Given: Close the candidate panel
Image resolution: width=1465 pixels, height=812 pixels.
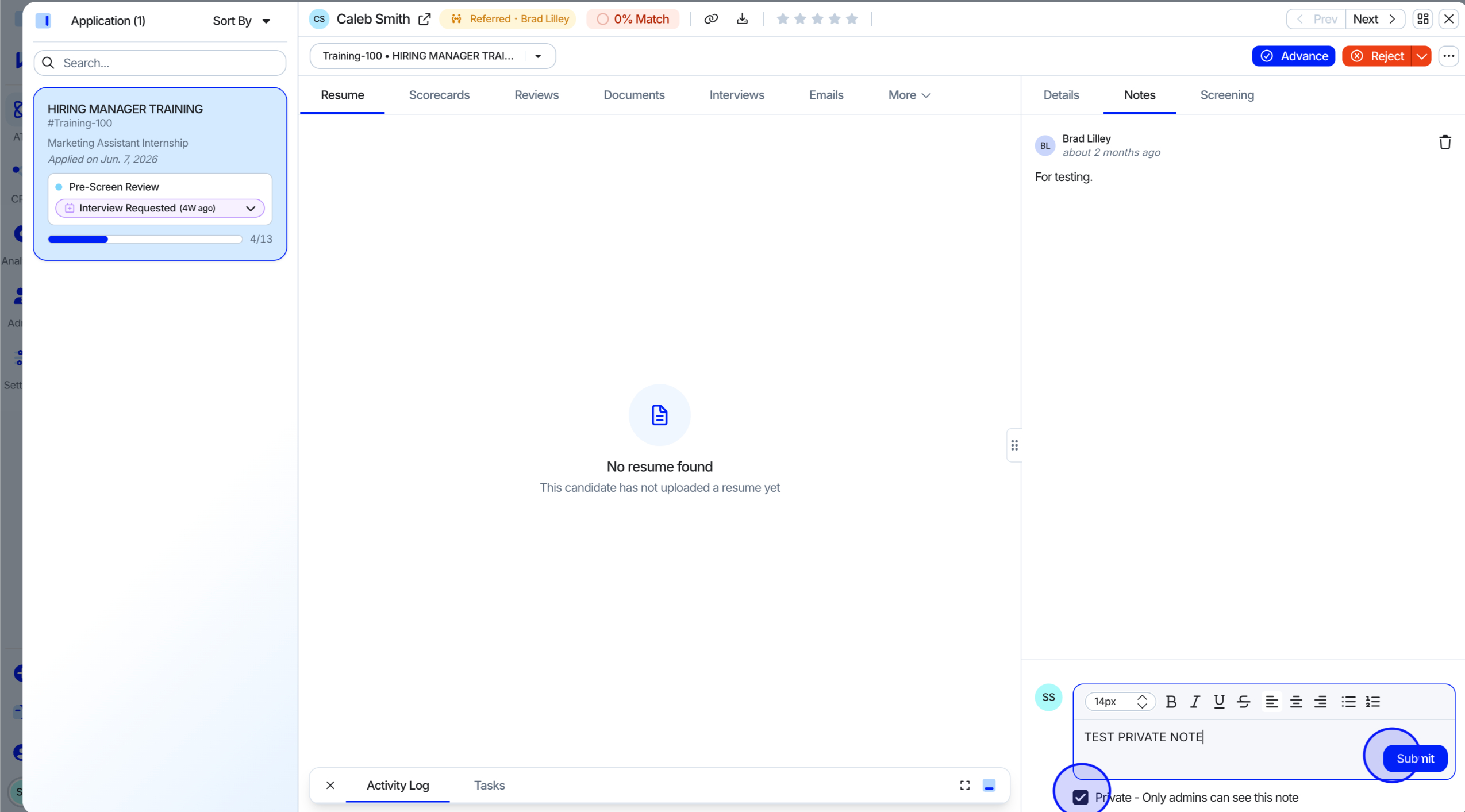Looking at the screenshot, I should click(1448, 19).
